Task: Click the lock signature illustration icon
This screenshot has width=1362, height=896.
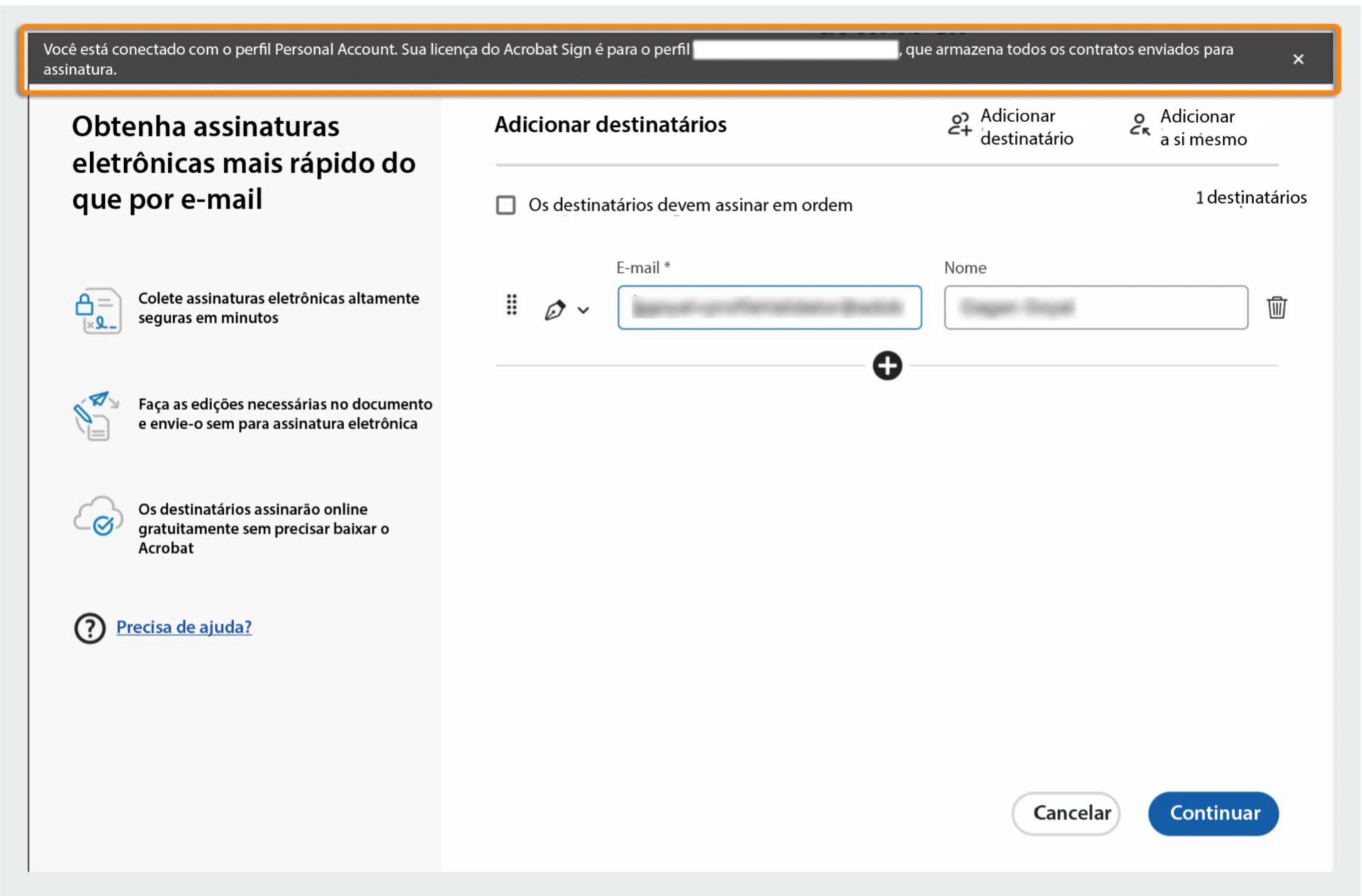Action: pyautogui.click(x=99, y=309)
